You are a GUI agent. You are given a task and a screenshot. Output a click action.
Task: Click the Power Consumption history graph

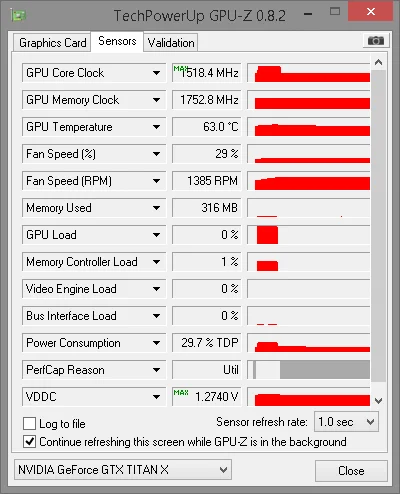coord(309,343)
